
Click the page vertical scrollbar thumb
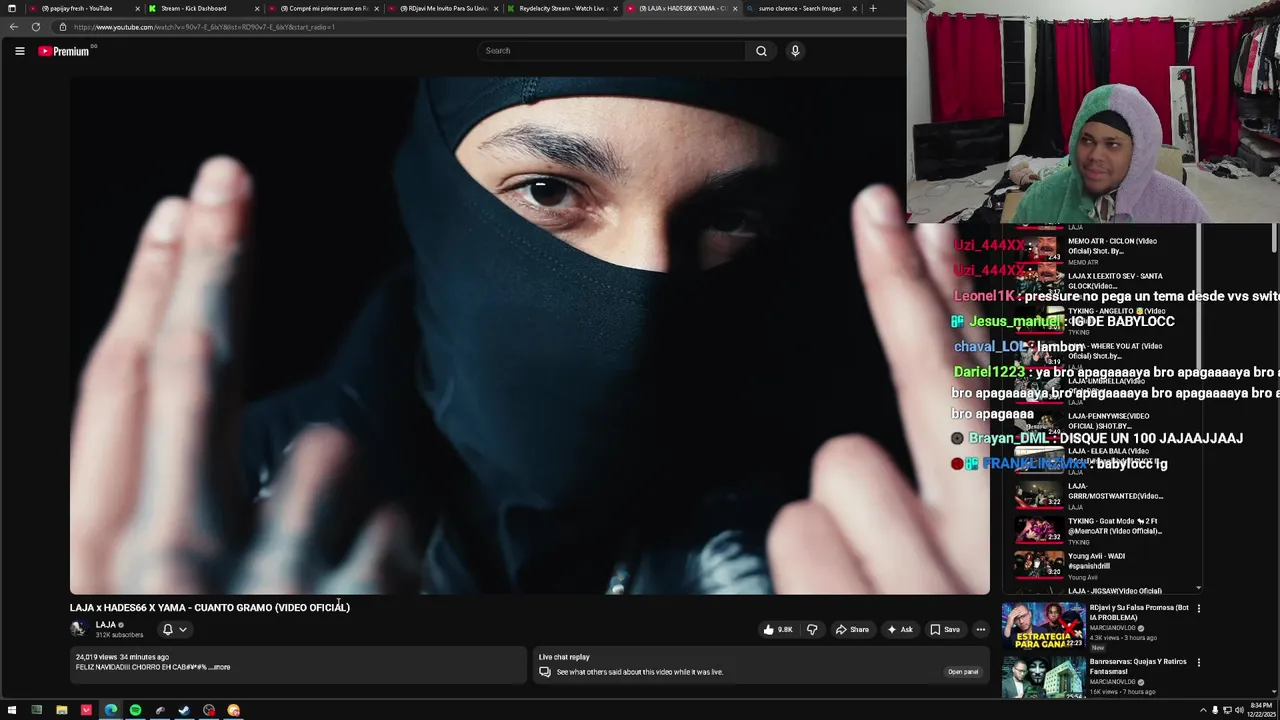pyautogui.click(x=1274, y=239)
